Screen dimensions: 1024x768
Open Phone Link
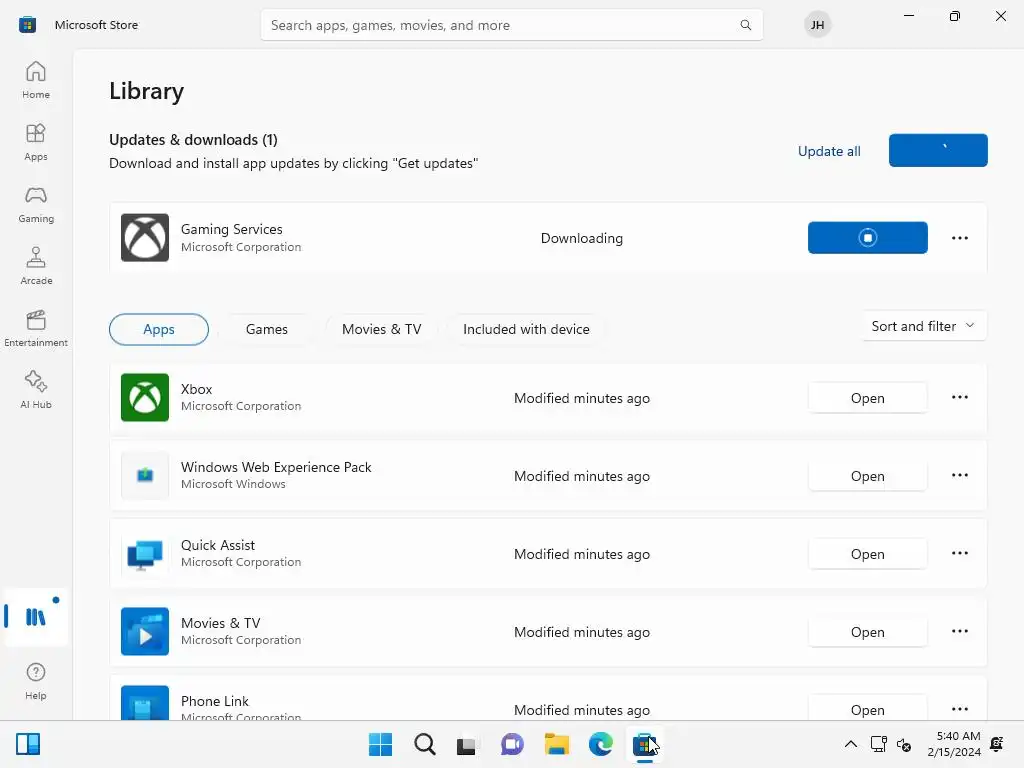pos(867,708)
